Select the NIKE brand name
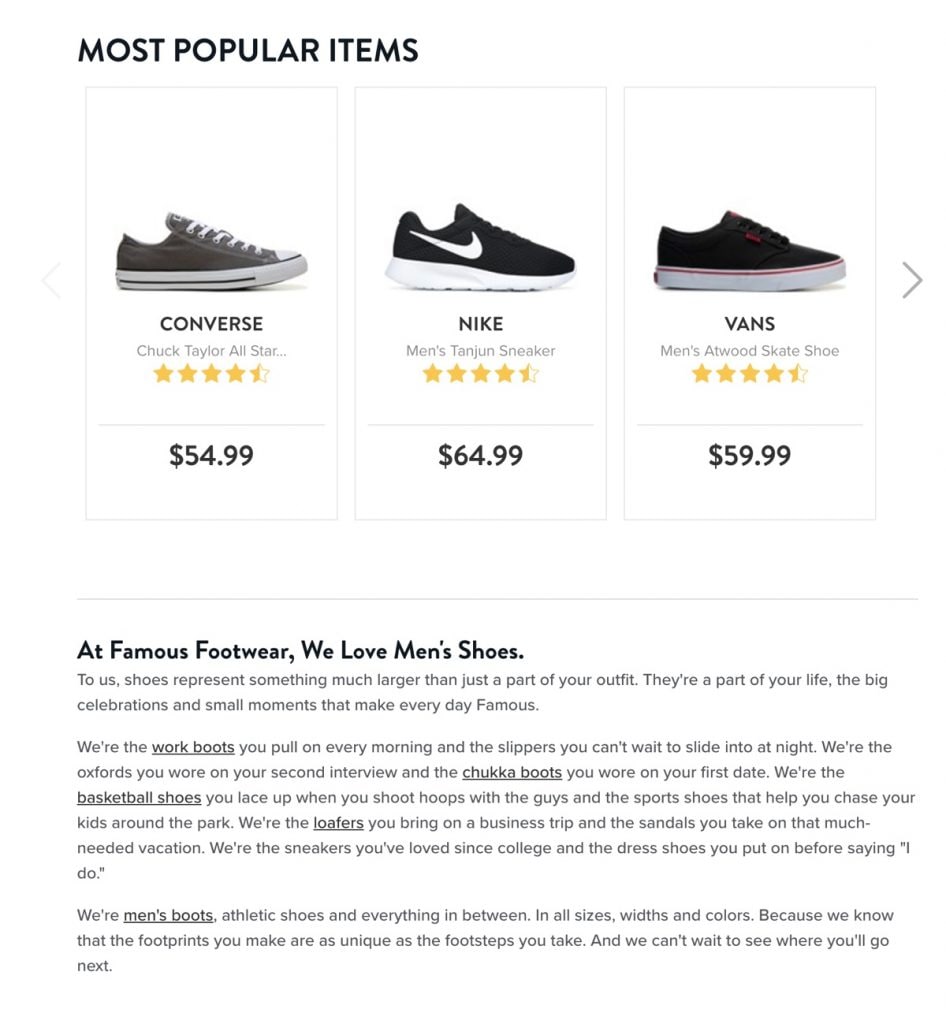 pyautogui.click(x=480, y=324)
